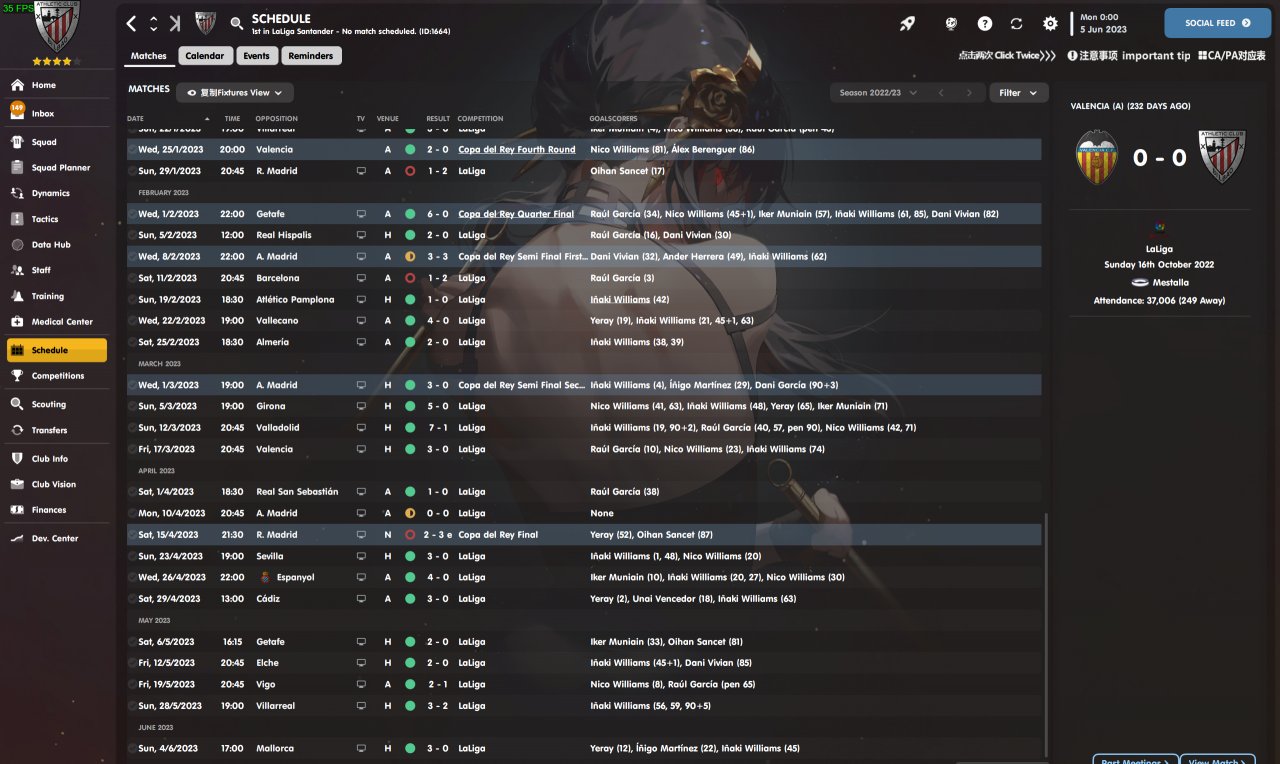This screenshot has height=764, width=1280.
Task: Open the Copa del Rey Quarter Final link
Action: coord(516,214)
